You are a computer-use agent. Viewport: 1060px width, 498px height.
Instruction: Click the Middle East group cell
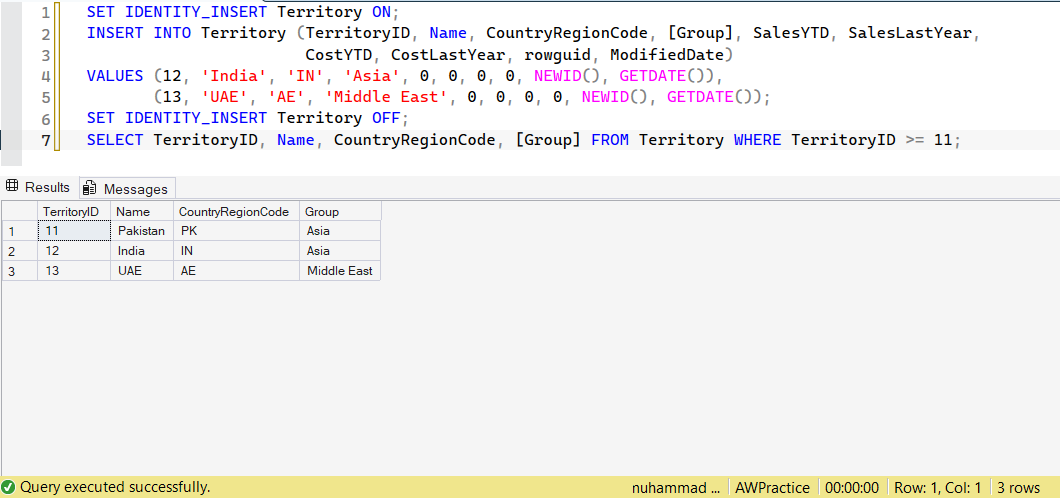[x=340, y=271]
